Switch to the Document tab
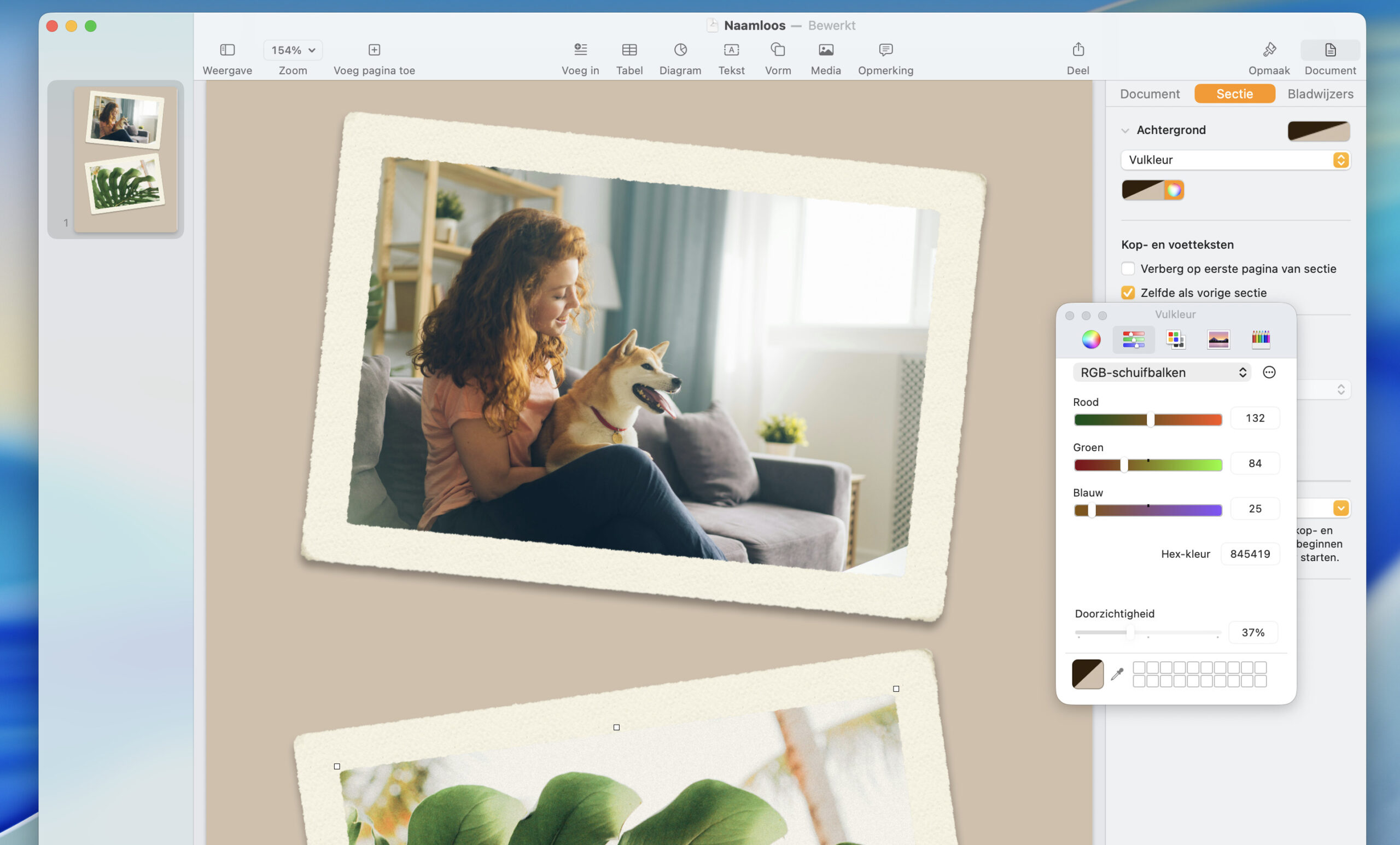 coord(1149,94)
